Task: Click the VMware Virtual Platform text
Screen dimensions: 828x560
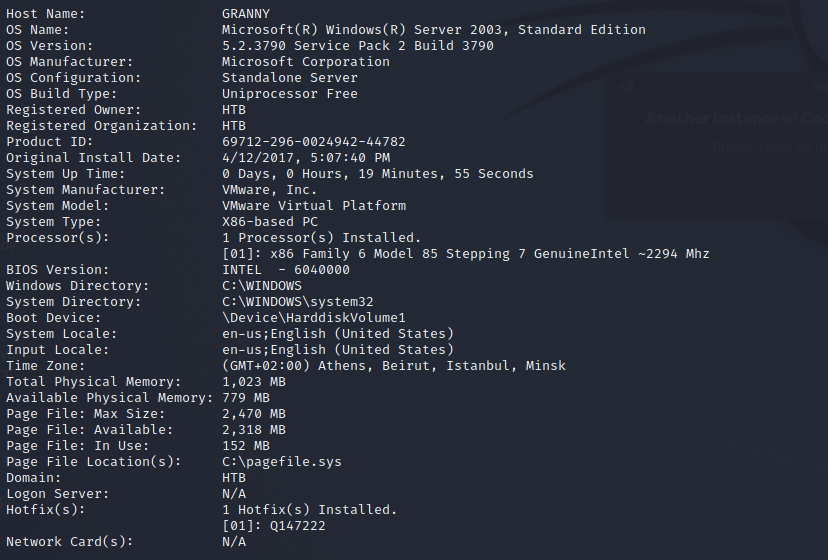Action: 313,206
